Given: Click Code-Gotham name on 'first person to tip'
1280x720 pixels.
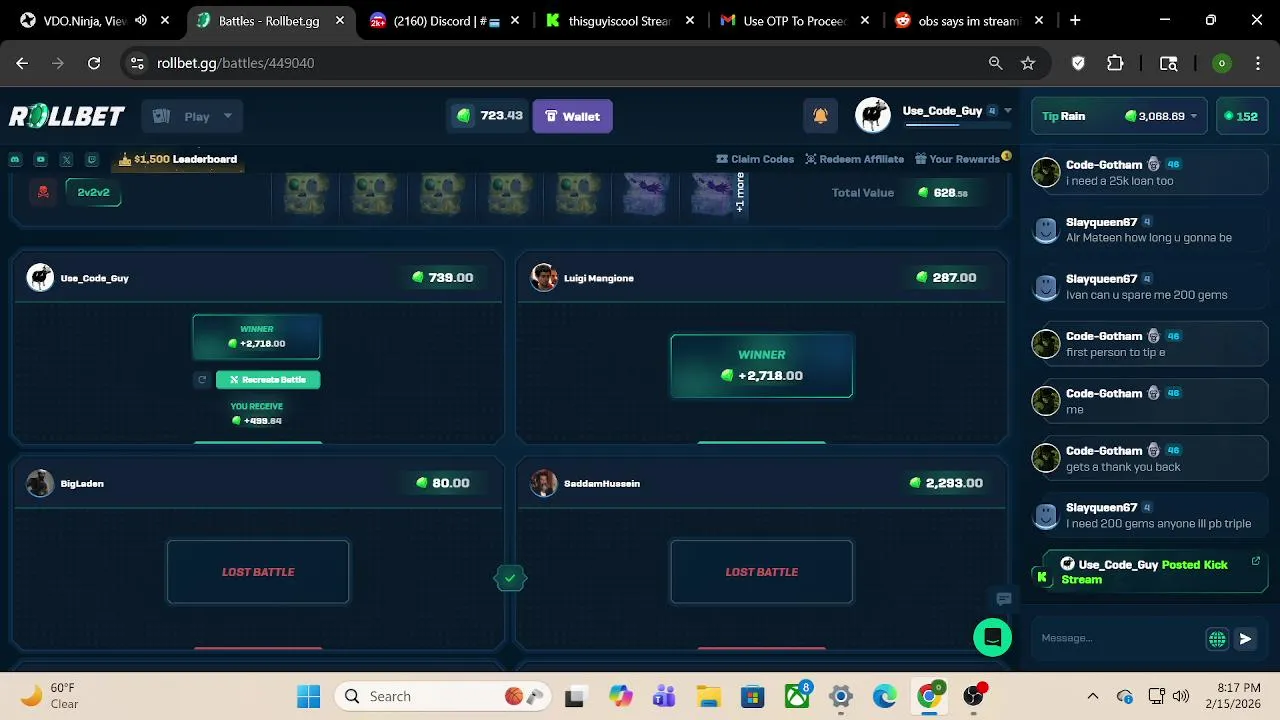Looking at the screenshot, I should [x=1103, y=336].
